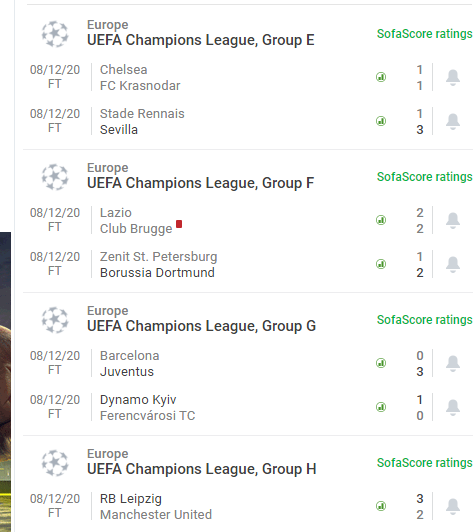The image size is (473, 532).
Task: Click bell icon for Barcelona vs Juventus match
Action: [453, 363]
